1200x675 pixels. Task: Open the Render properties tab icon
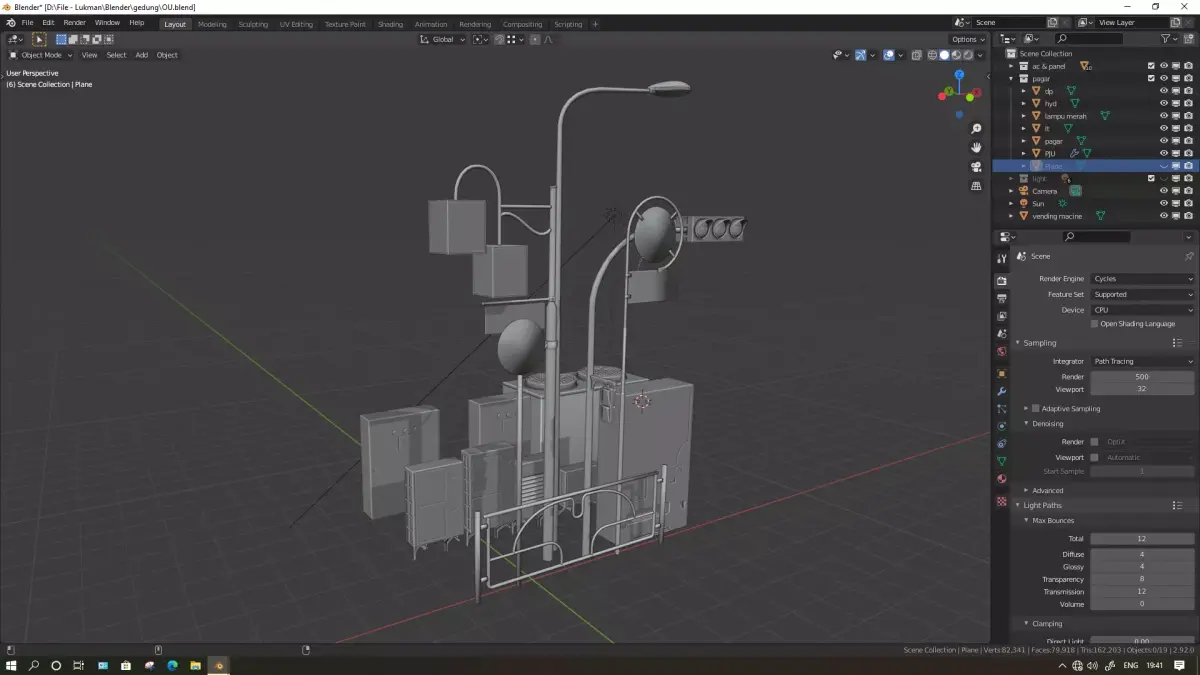tap(1002, 280)
